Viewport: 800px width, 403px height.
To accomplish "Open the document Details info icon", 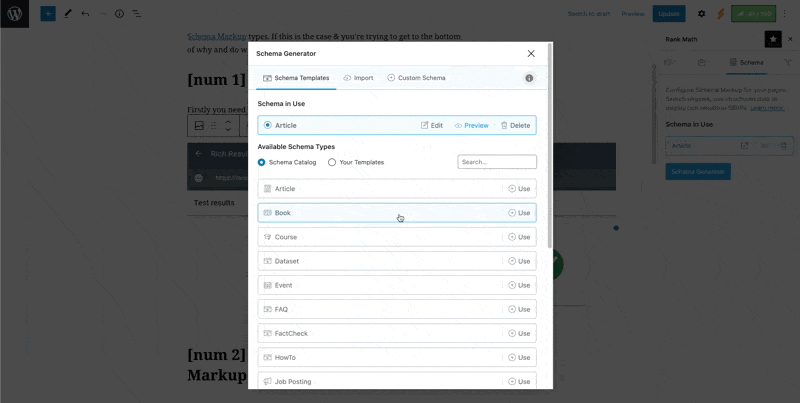I will pyautogui.click(x=119, y=14).
